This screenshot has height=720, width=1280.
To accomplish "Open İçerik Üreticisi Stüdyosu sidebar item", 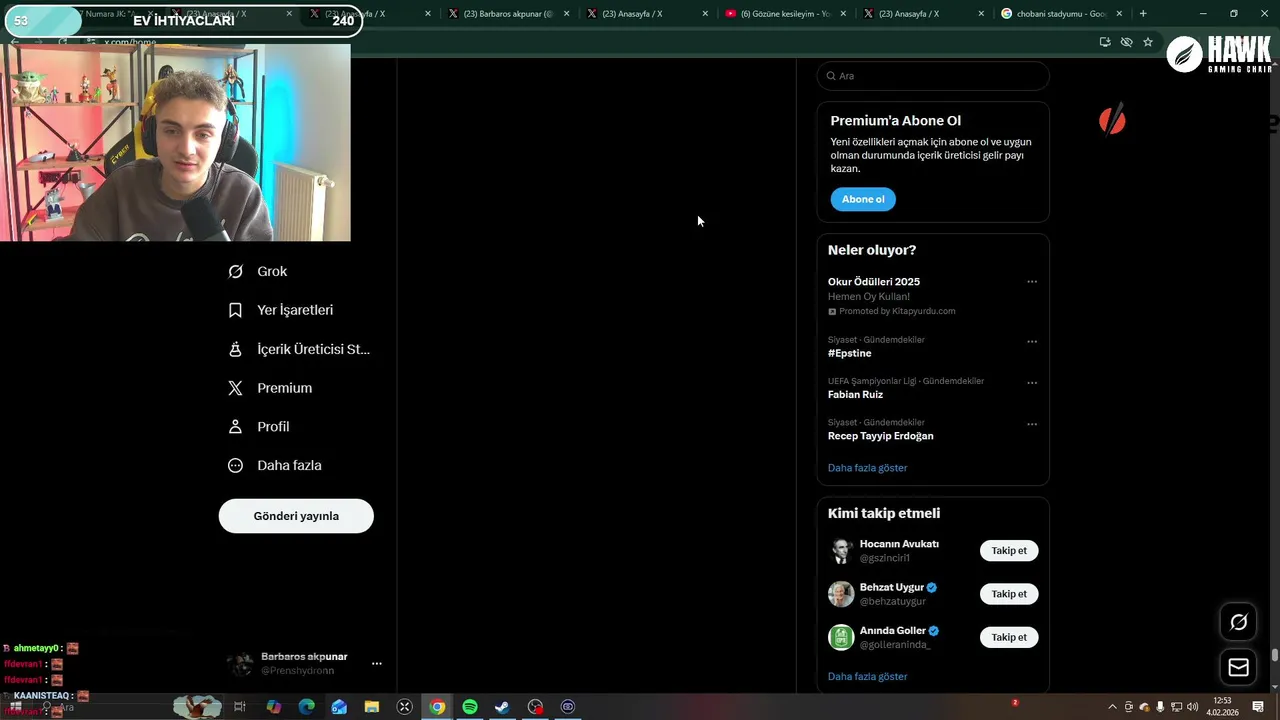I will pos(299,349).
